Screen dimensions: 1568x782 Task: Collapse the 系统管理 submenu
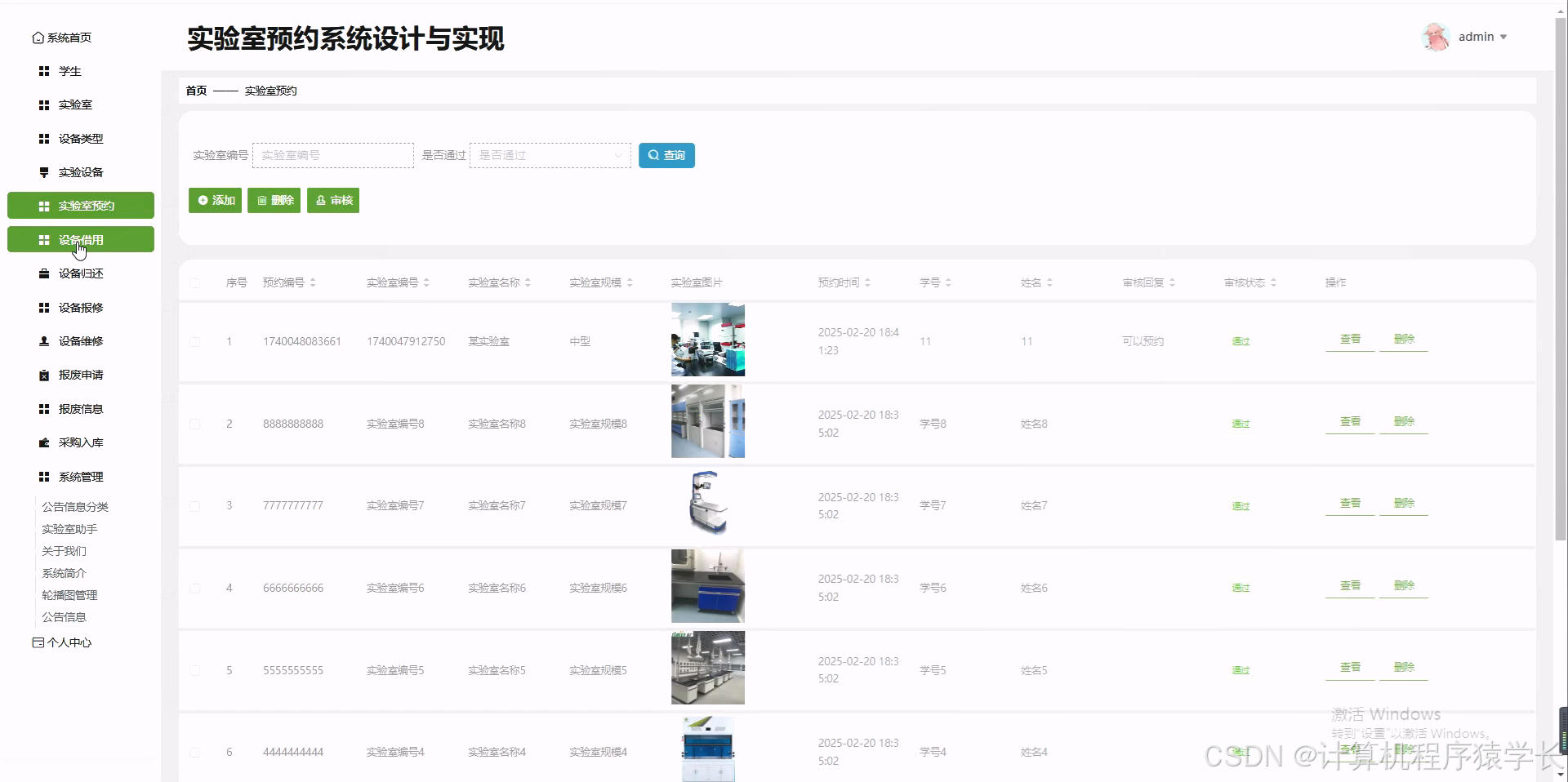click(81, 476)
